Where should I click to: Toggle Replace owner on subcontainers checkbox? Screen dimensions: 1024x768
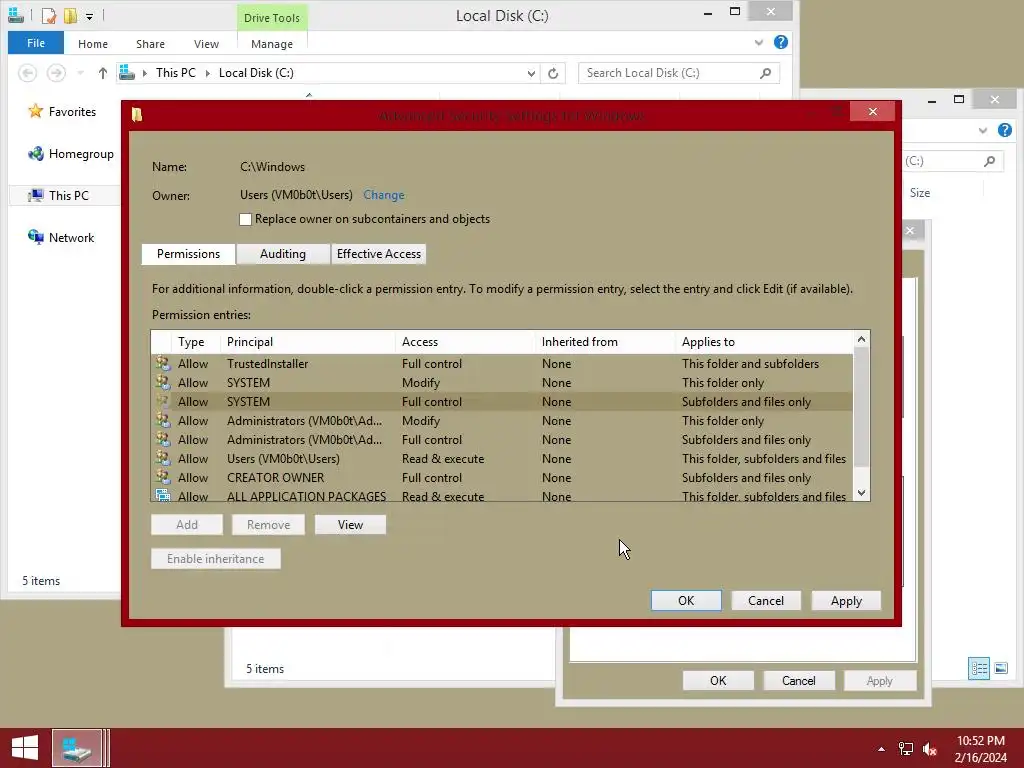246,219
